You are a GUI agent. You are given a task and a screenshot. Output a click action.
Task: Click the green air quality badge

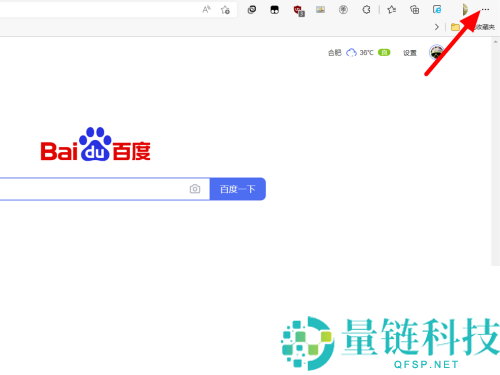click(x=384, y=52)
